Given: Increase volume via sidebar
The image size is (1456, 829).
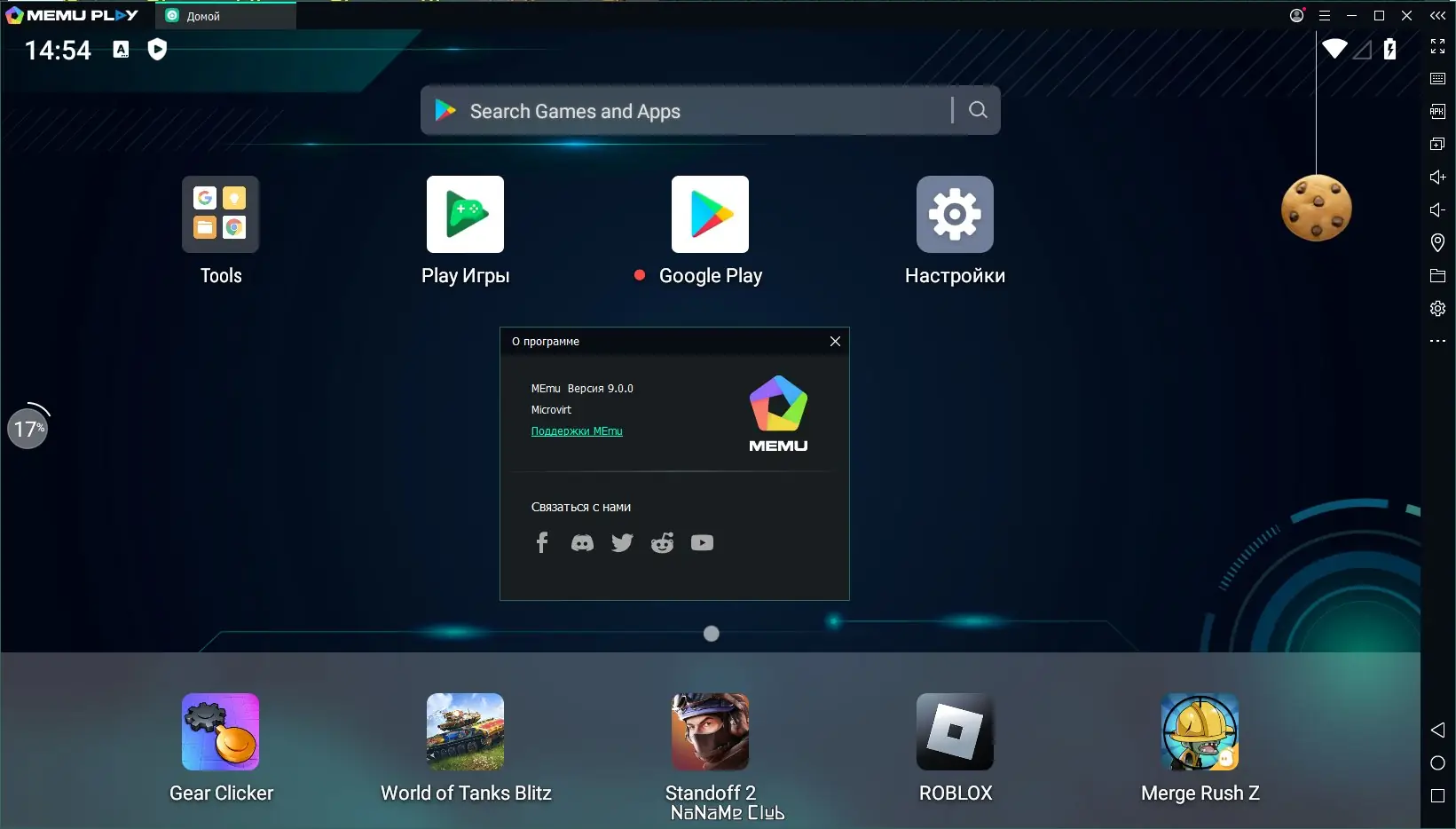Looking at the screenshot, I should coord(1437,177).
